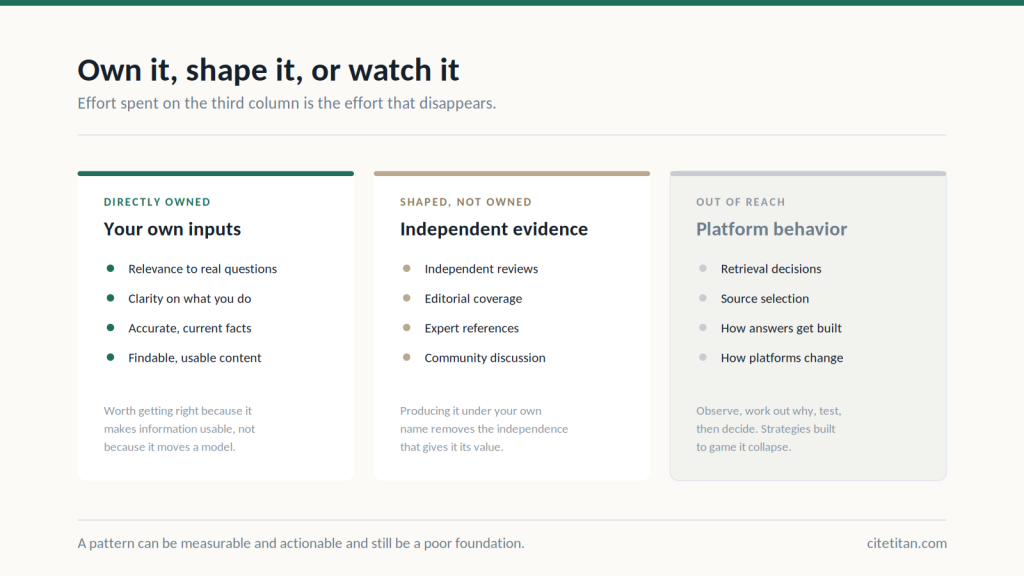Screen dimensions: 1024x576
Task: Select 'Editorial coverage' bullet
Action: pos(473,298)
